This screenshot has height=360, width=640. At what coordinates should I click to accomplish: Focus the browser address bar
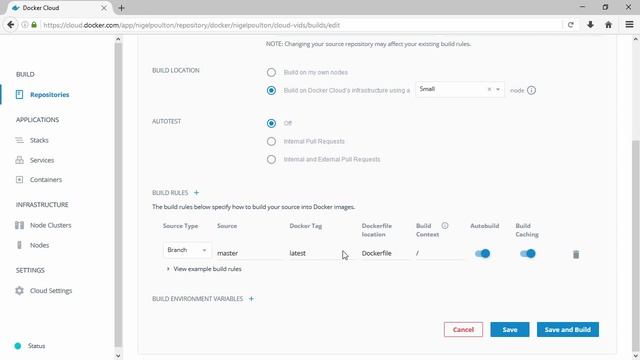pos(302,25)
